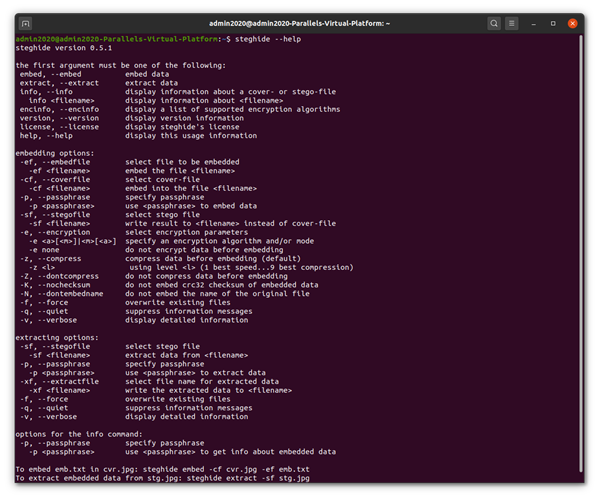
Task: Click 'options for the info command:' line
Action: [x=79, y=434]
